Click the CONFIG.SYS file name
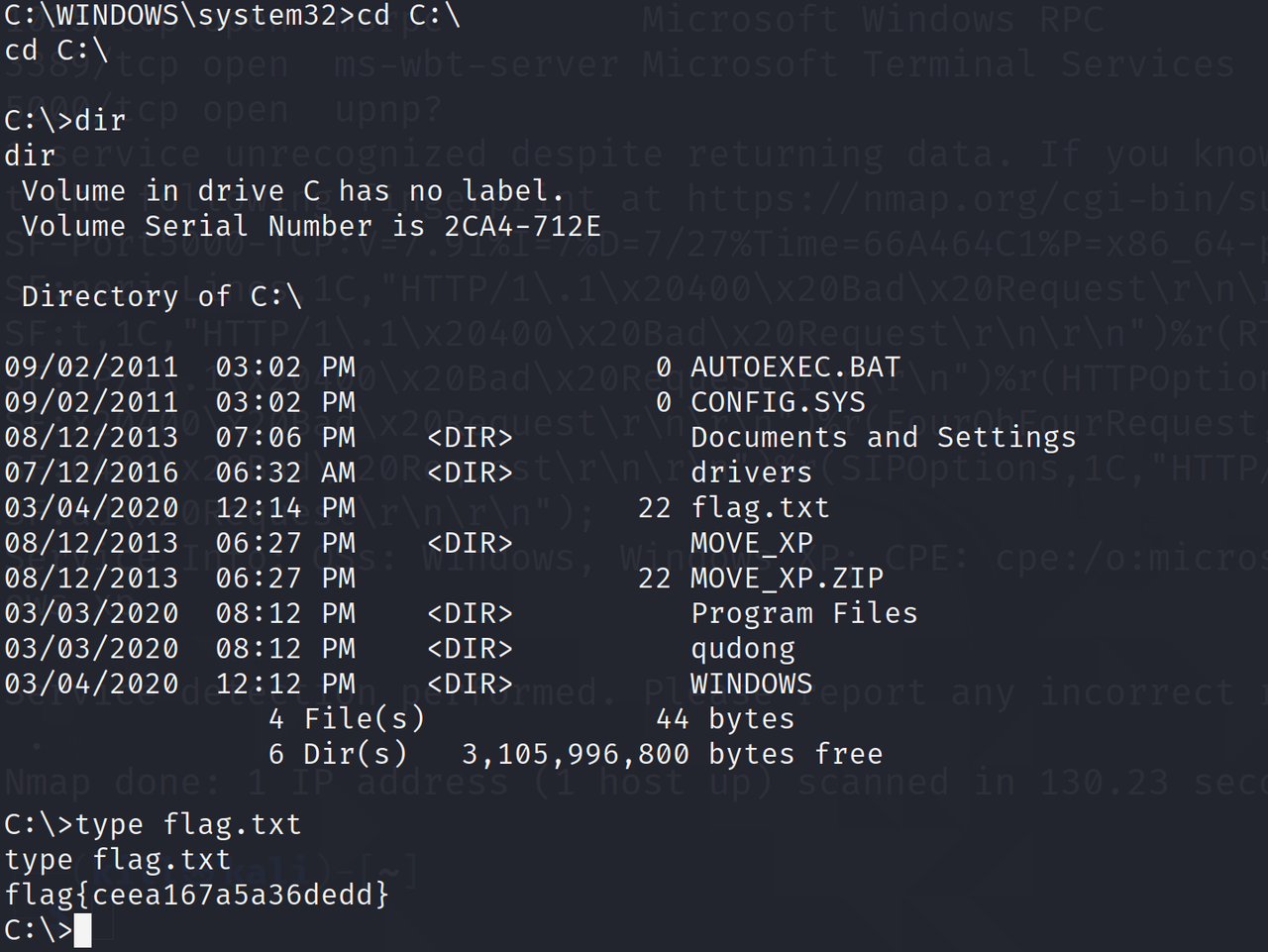 pyautogui.click(x=778, y=402)
